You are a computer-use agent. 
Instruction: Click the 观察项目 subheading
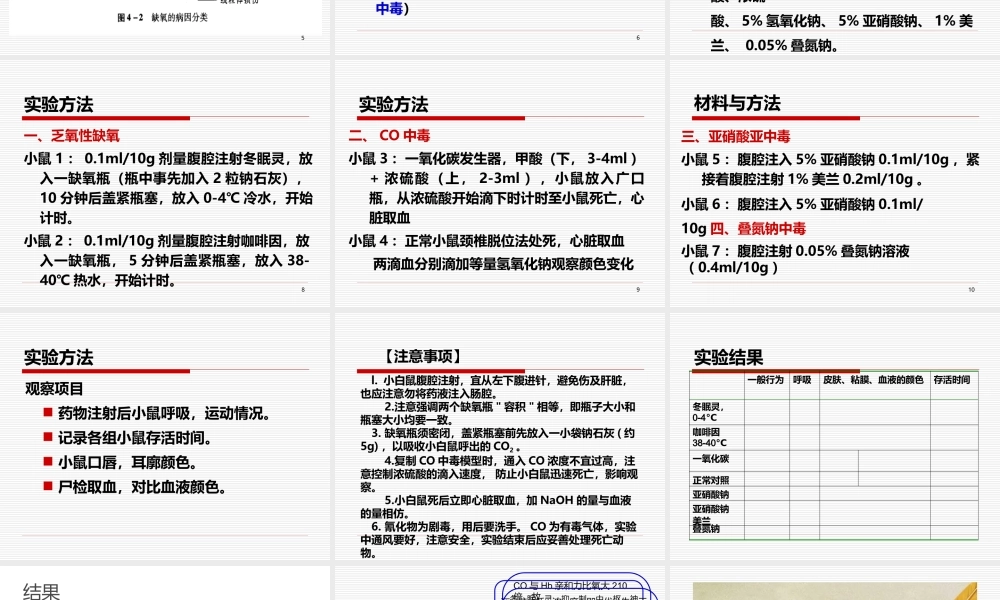click(x=54, y=389)
